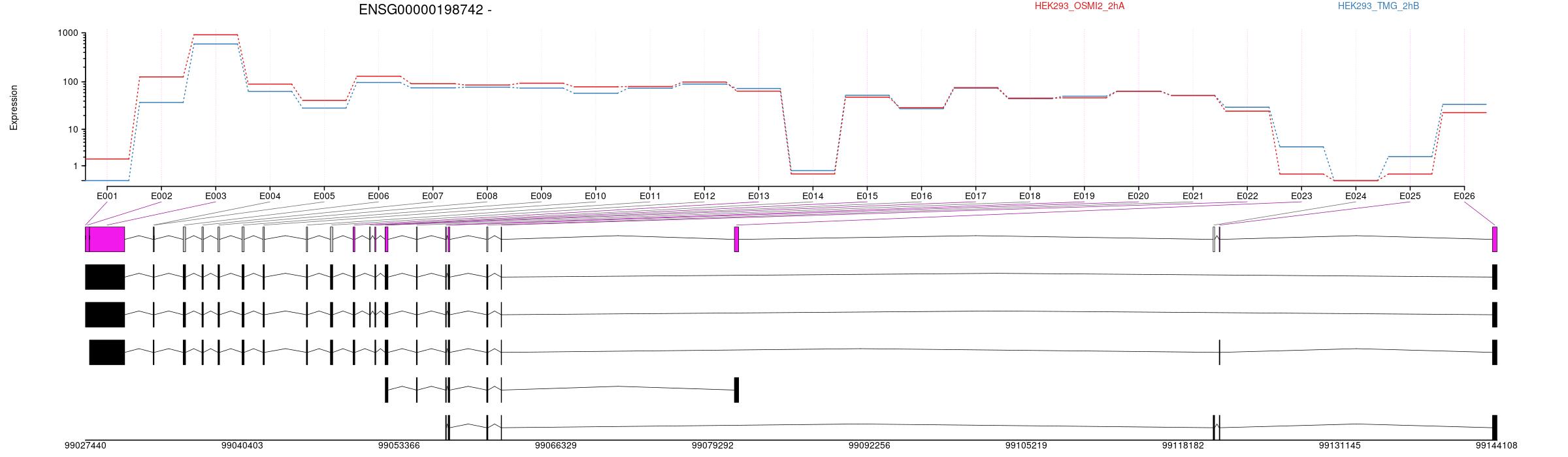Click exon label E008

[x=487, y=196]
